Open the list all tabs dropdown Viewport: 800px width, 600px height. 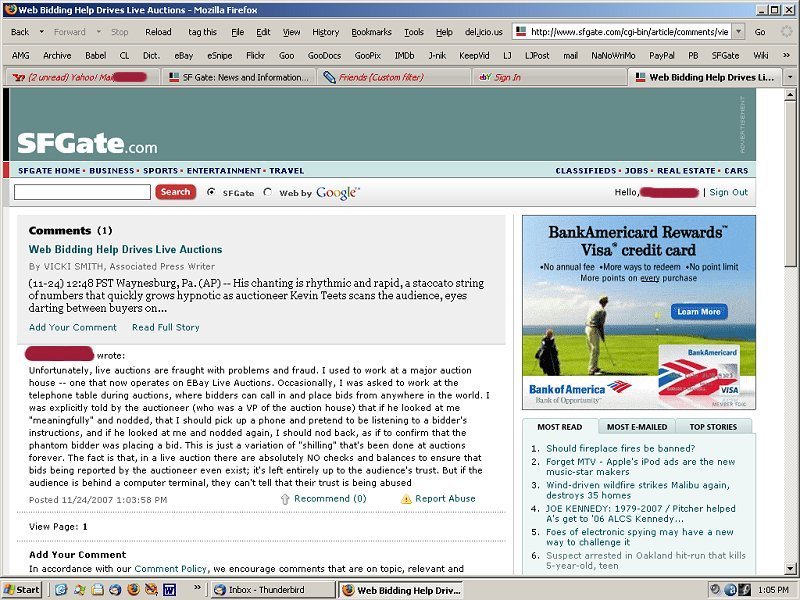tap(790, 77)
